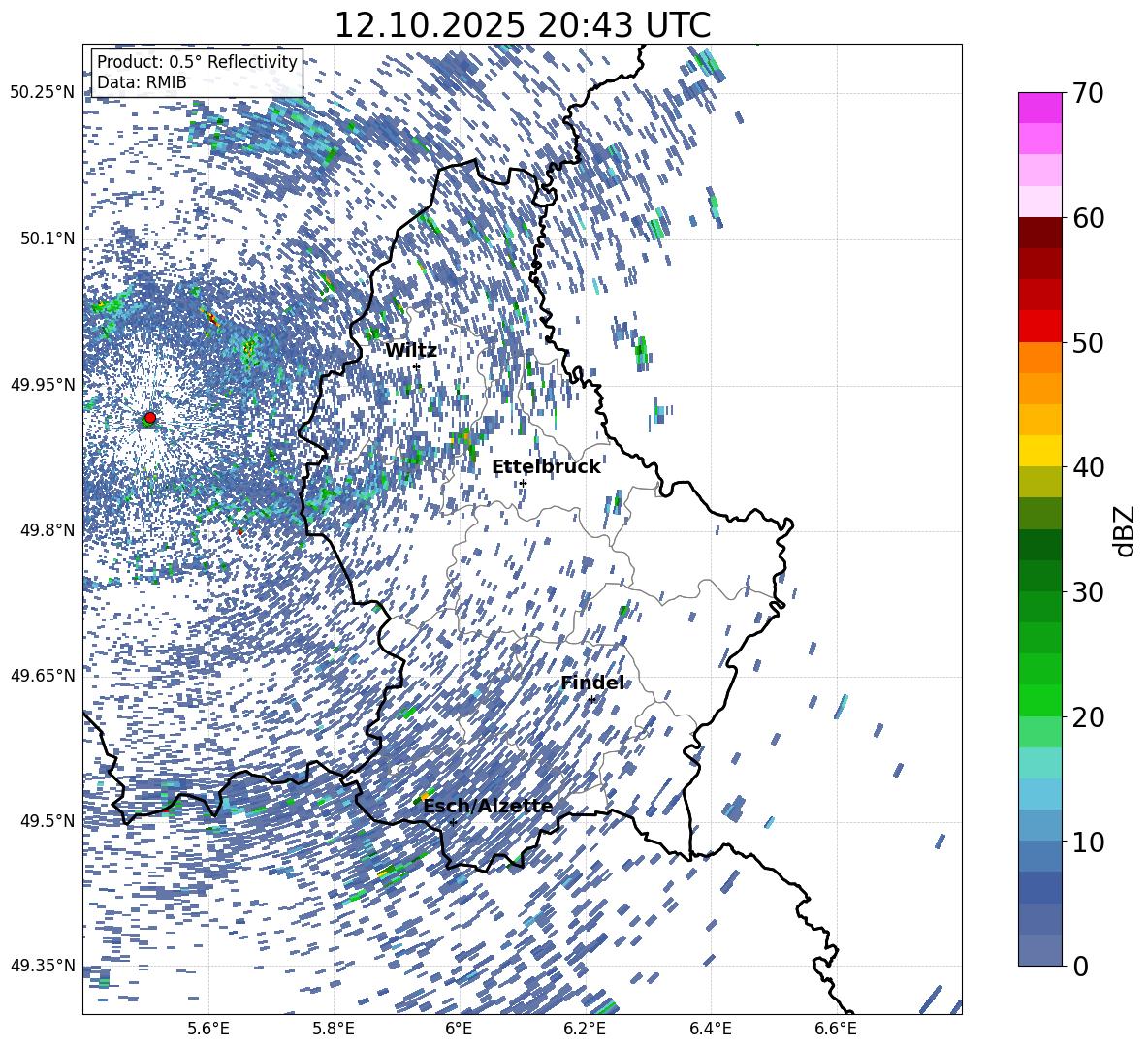Viewport: 1148px width, 1048px height.
Task: Click the 6°E longitude label
Action: [459, 1029]
